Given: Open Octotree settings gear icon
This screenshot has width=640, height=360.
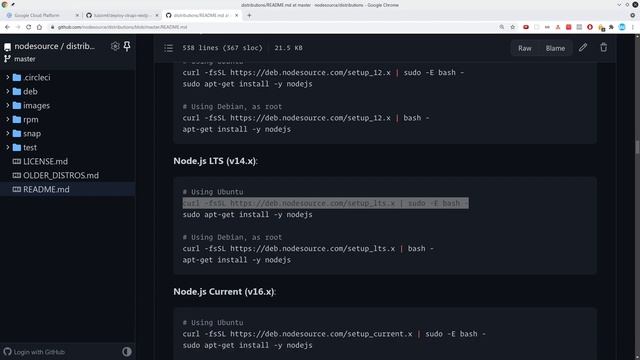Looking at the screenshot, I should click(x=115, y=47).
